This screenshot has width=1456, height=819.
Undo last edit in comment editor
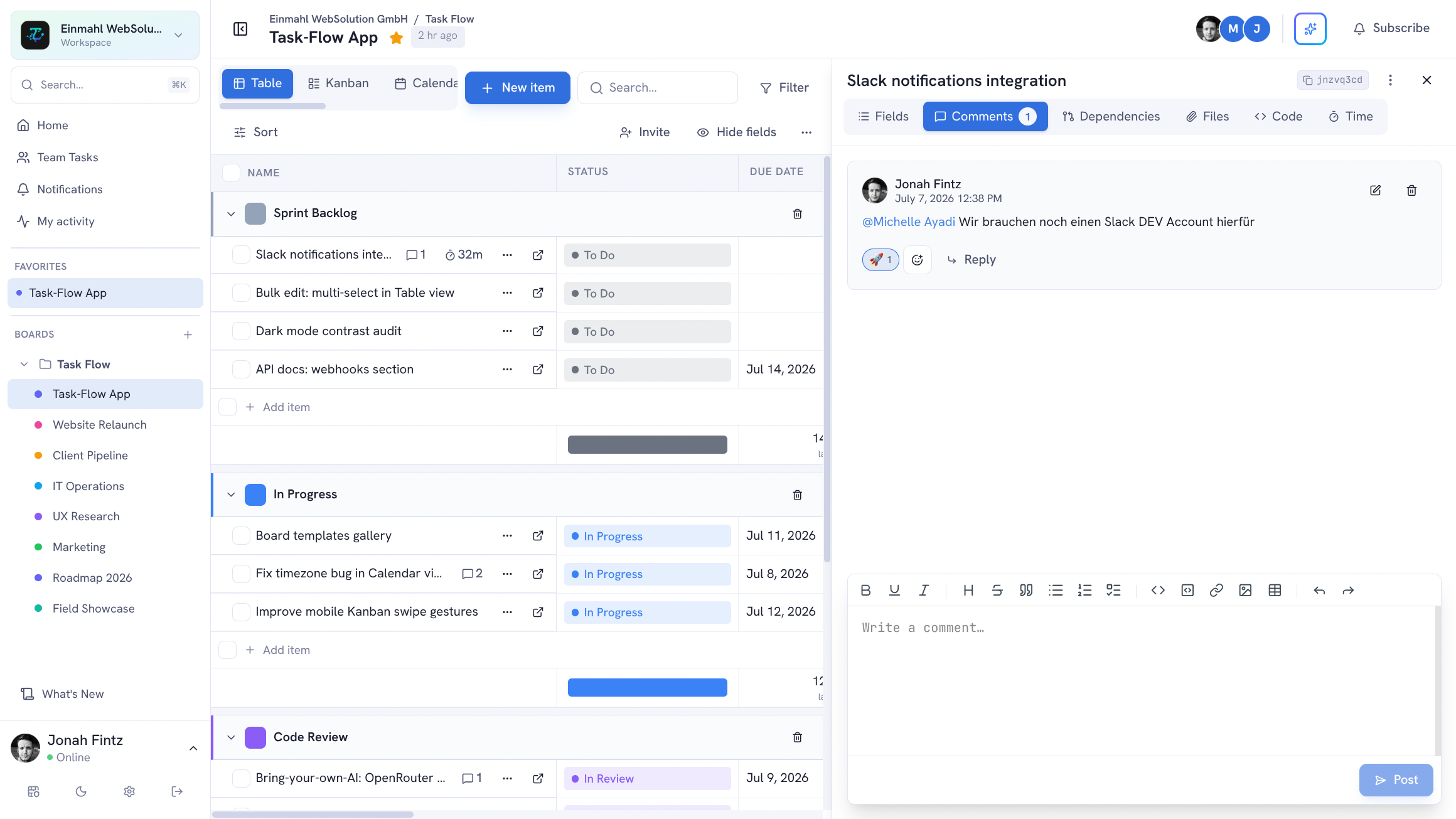[1319, 590]
